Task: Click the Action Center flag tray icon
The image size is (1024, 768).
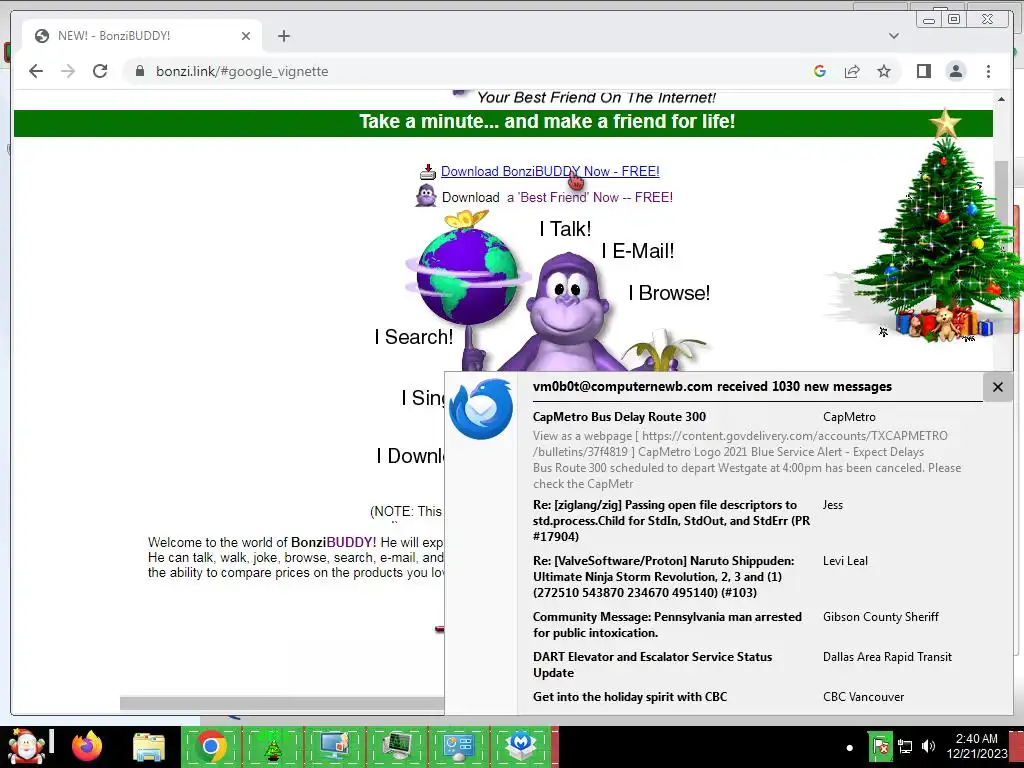Action: (880, 746)
